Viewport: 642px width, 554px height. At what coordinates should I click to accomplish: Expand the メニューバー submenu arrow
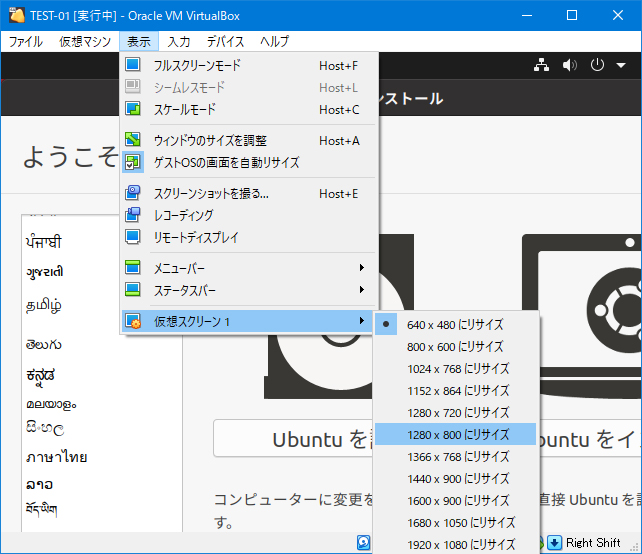click(x=362, y=267)
